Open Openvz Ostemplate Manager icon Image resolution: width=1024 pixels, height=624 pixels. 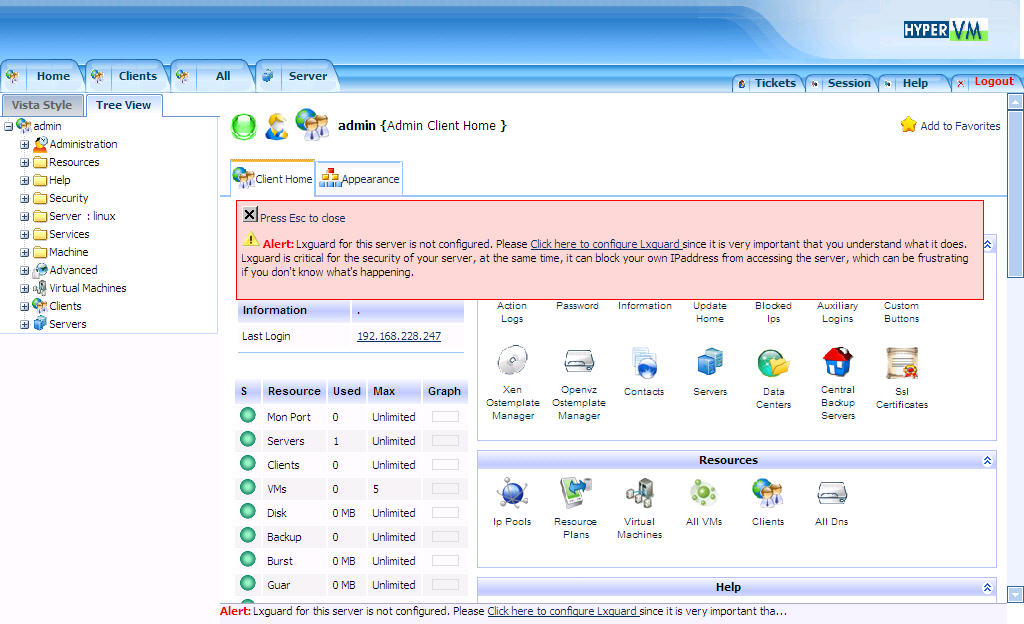pos(579,361)
